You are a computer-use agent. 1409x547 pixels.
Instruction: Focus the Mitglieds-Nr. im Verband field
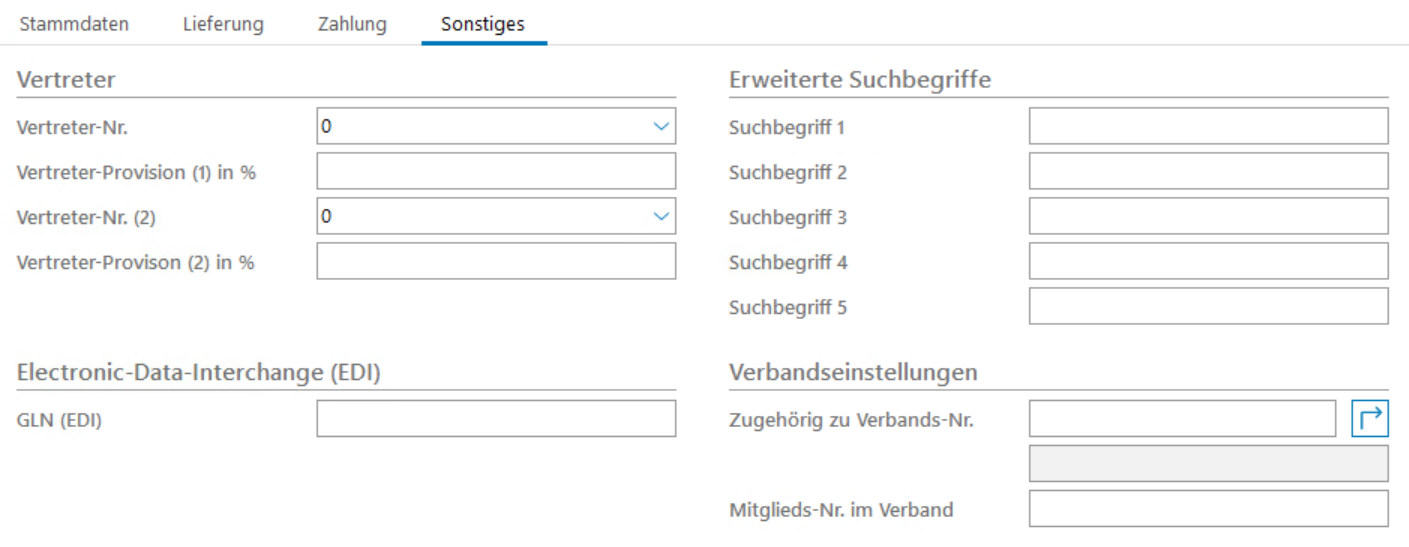[1208, 509]
